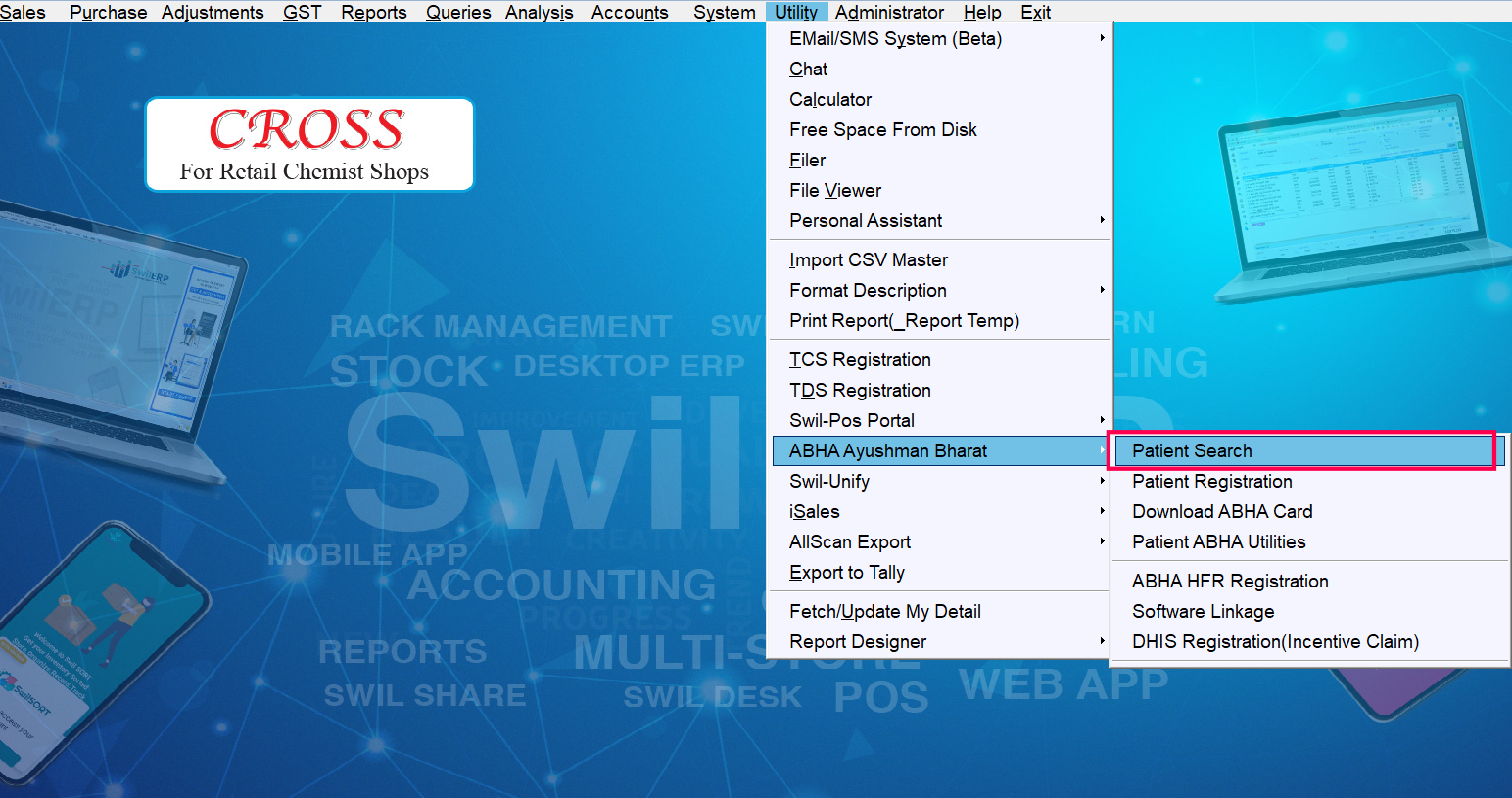Choose Print Report(_Report Temp)
1512x798 pixels.
point(940,320)
